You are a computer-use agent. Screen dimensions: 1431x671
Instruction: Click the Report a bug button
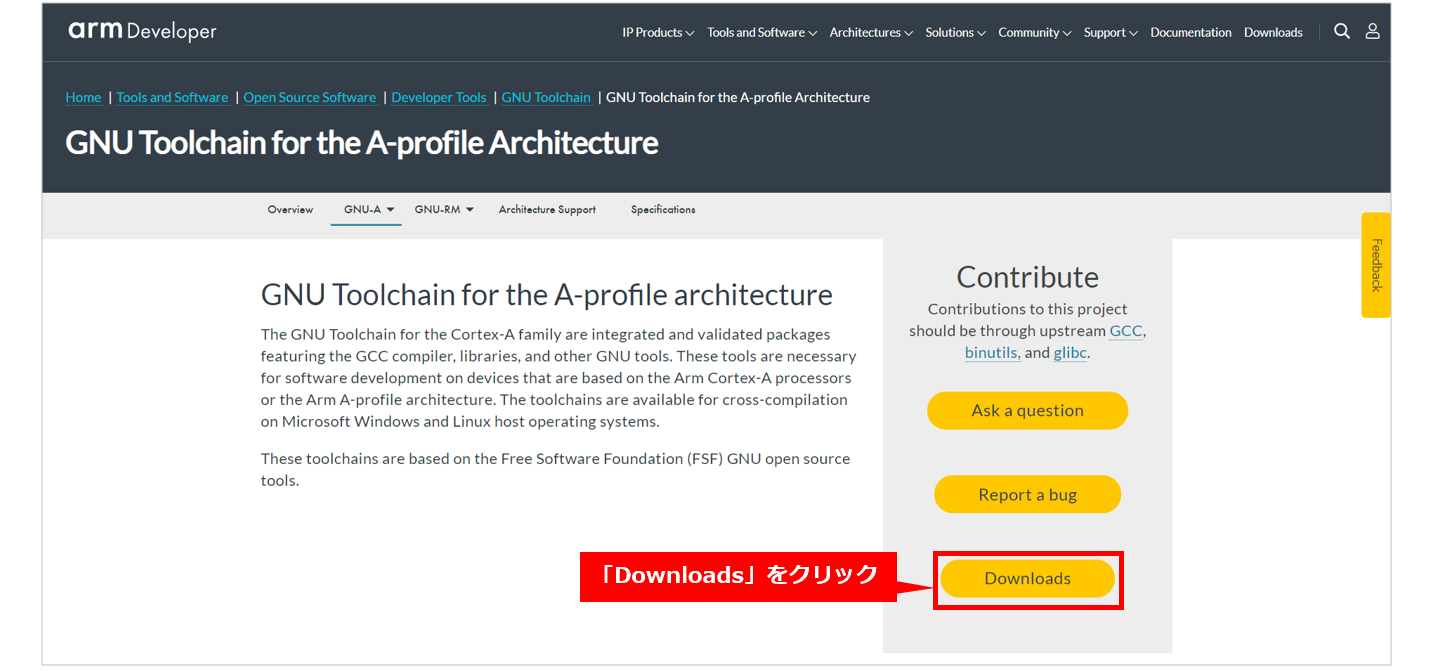pyautogui.click(x=1027, y=495)
